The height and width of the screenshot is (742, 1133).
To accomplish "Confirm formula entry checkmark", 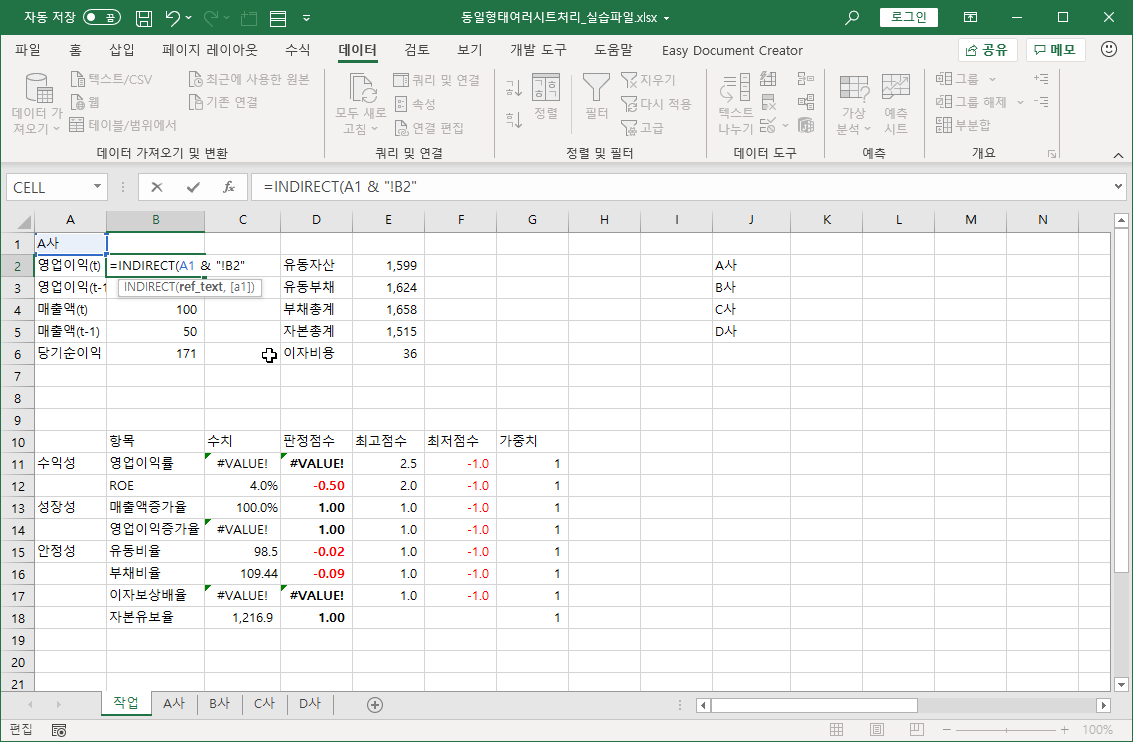I will pyautogui.click(x=193, y=187).
